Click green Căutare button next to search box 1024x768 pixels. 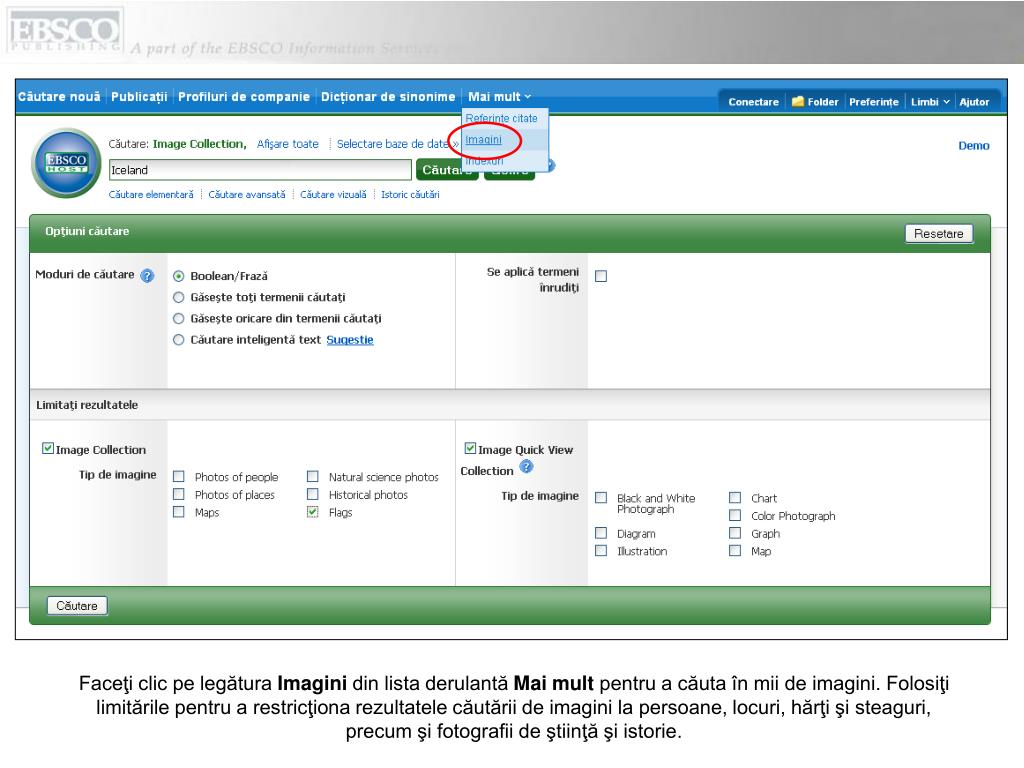[x=447, y=170]
